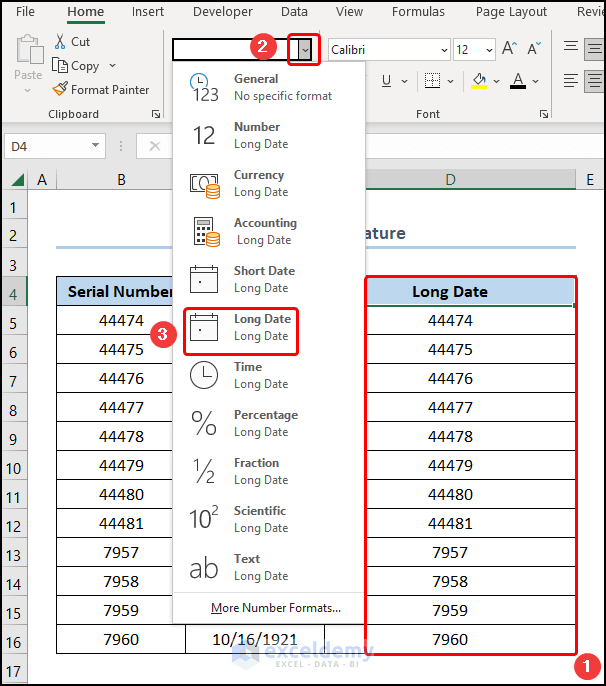Select cell containing 7957 in column D
Viewport: 606px width, 686px height.
(450, 552)
